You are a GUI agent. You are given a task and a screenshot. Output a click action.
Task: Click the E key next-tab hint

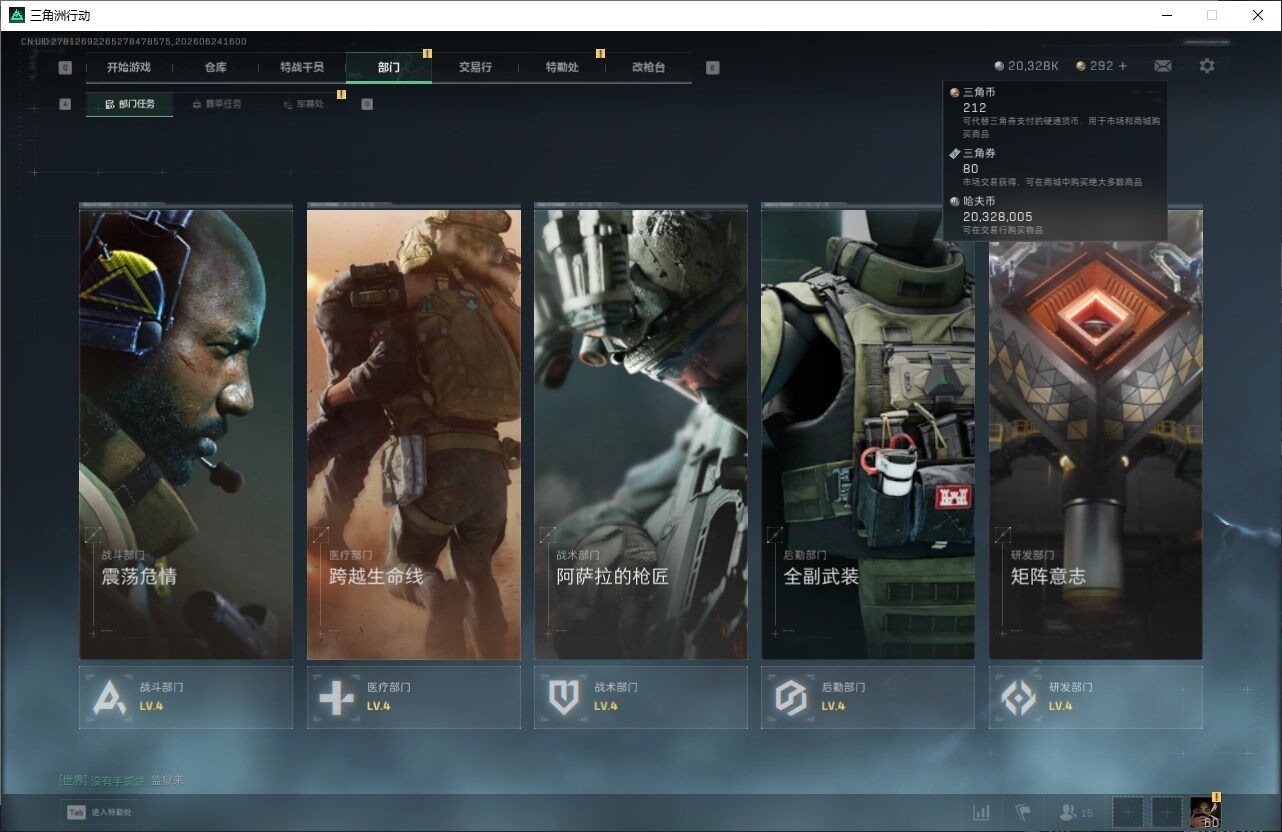(x=712, y=68)
